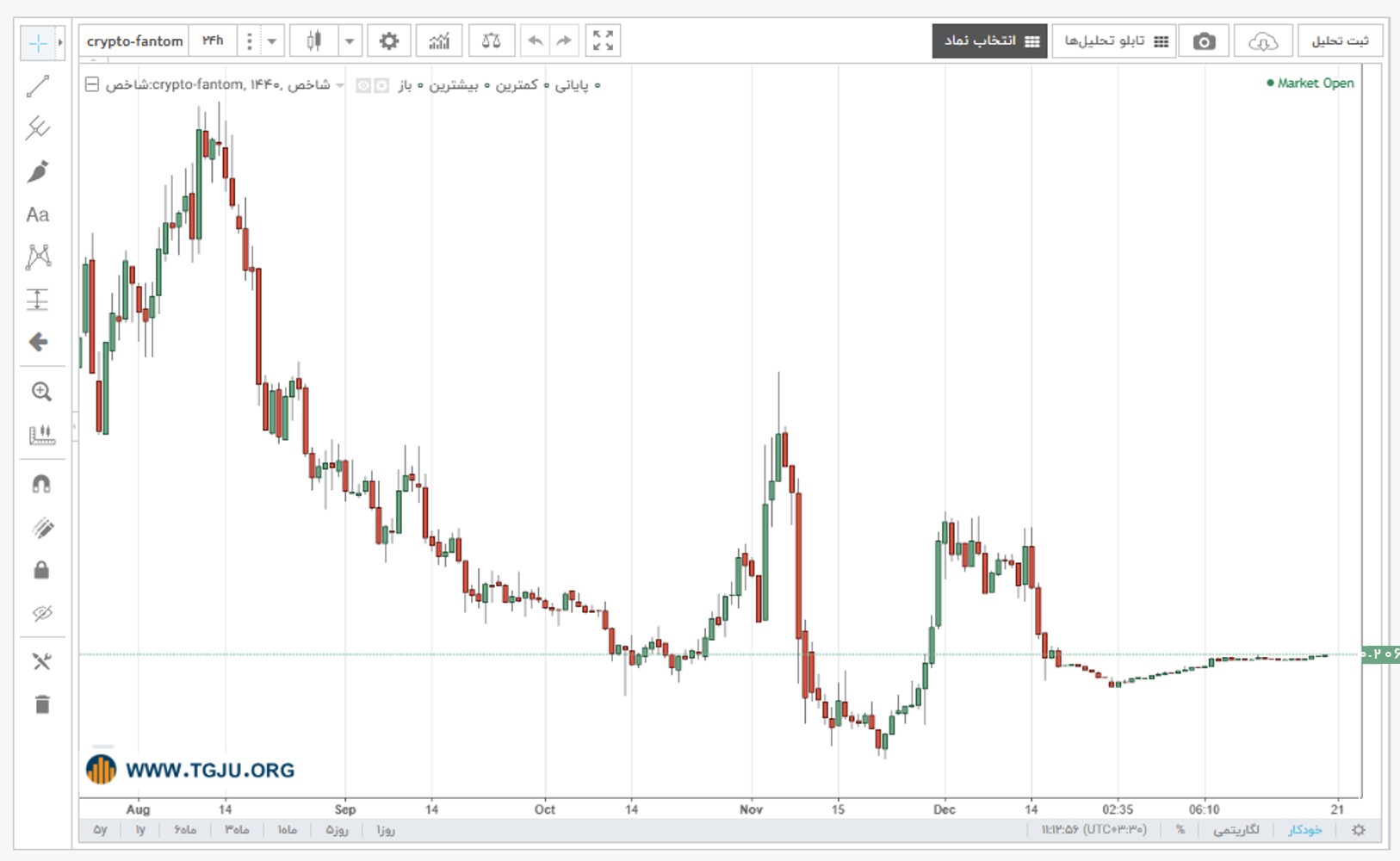1400x861 pixels.
Task: Take a chart snapshot with camera icon
Action: pyautogui.click(x=1204, y=40)
